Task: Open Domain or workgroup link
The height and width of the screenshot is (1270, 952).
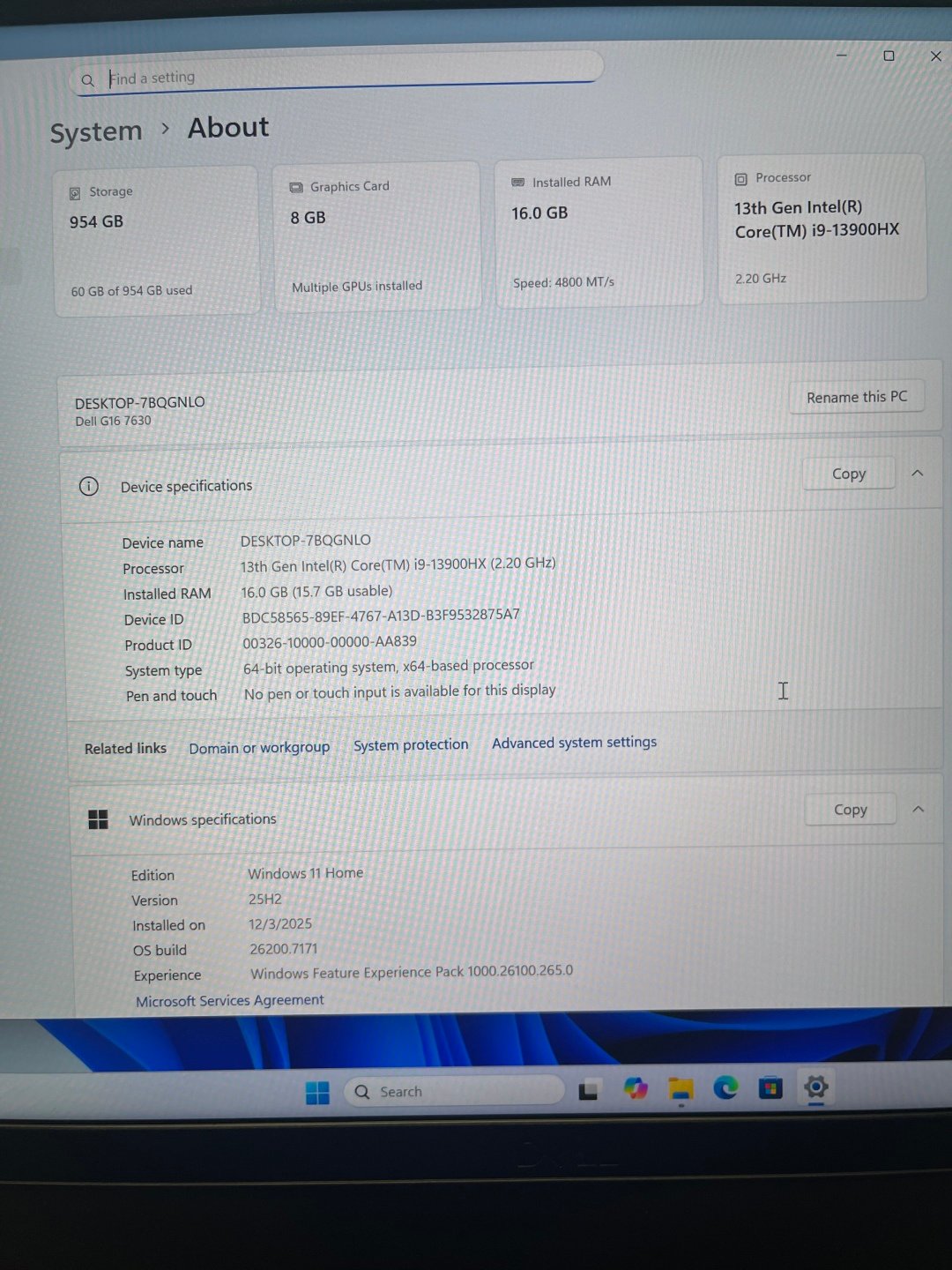Action: coord(259,748)
